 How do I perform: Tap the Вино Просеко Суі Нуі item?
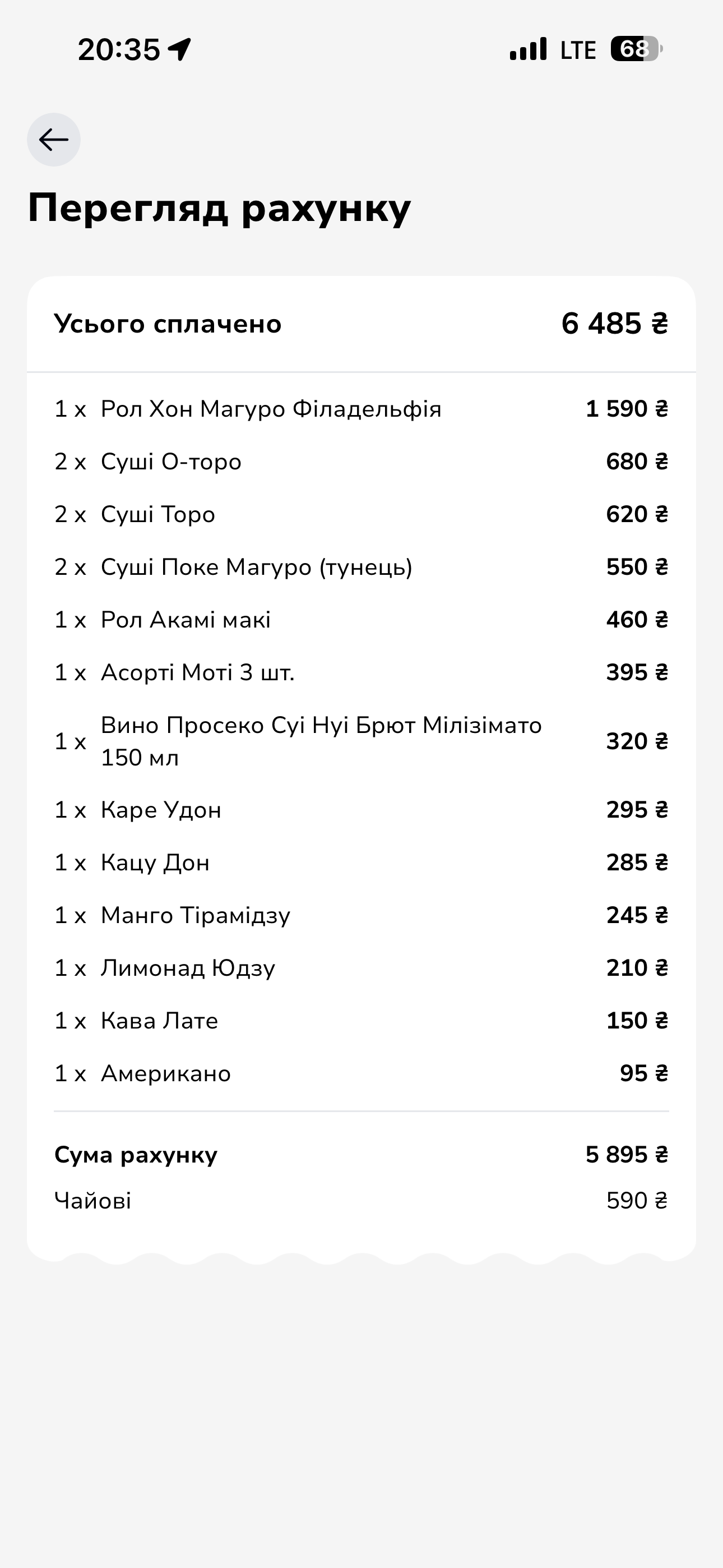[x=361, y=741]
